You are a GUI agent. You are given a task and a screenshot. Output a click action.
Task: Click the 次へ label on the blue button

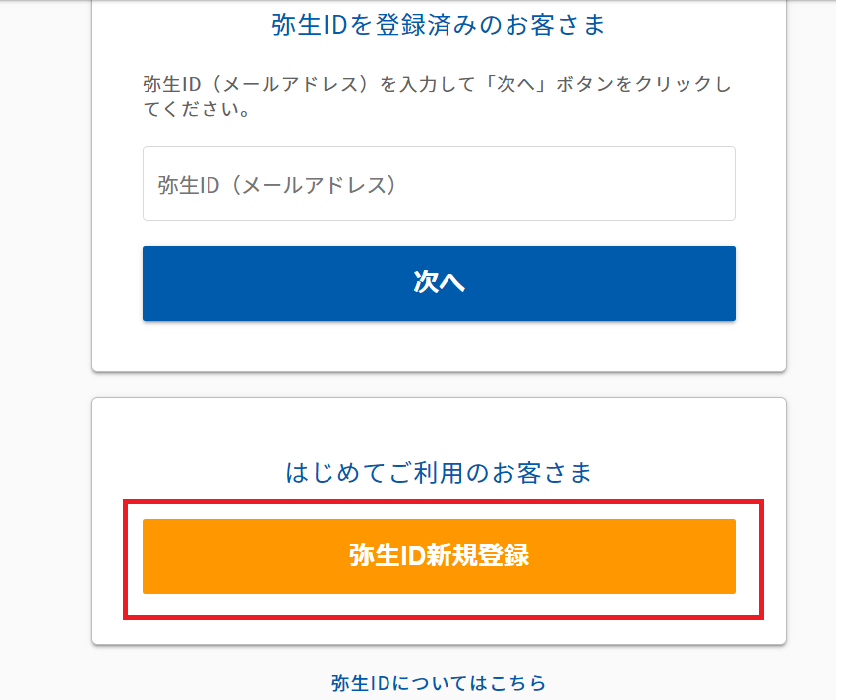click(x=439, y=283)
